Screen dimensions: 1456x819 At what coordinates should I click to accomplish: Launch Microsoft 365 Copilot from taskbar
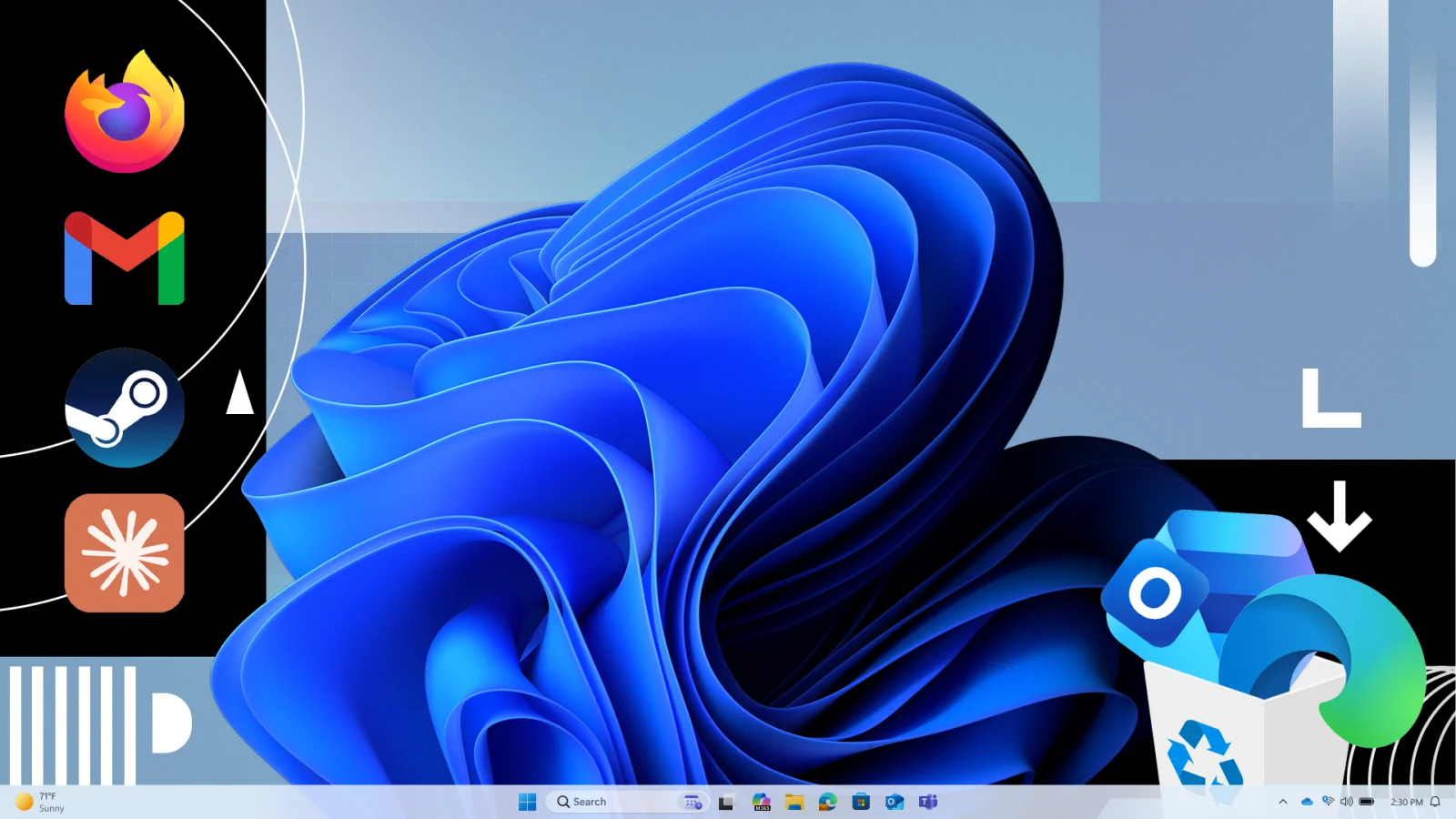pos(762,802)
